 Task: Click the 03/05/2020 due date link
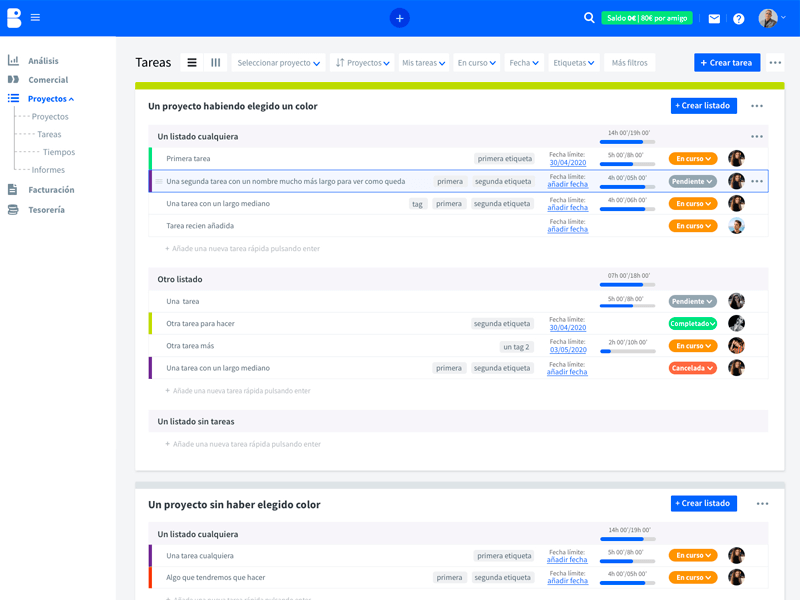[x=568, y=350]
